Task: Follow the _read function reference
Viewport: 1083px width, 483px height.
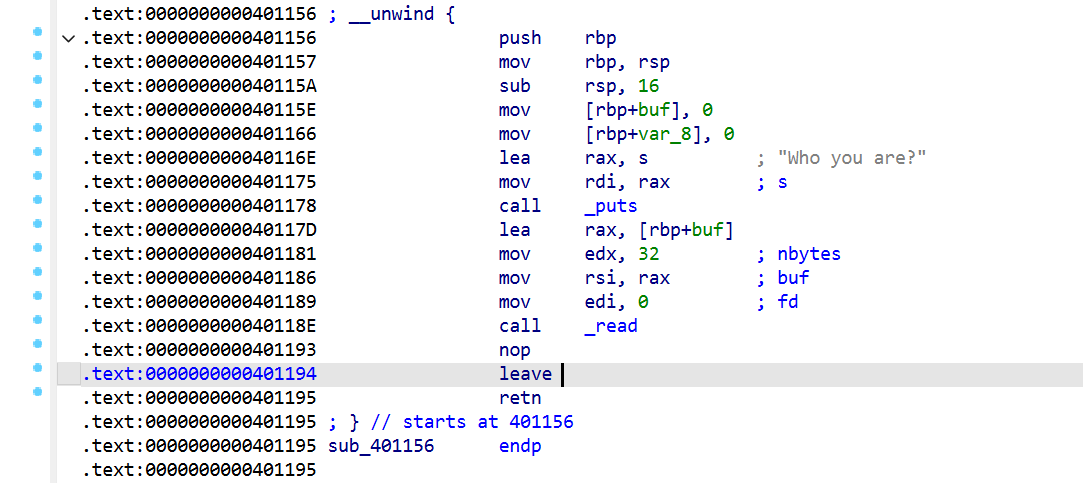Action: coord(611,325)
